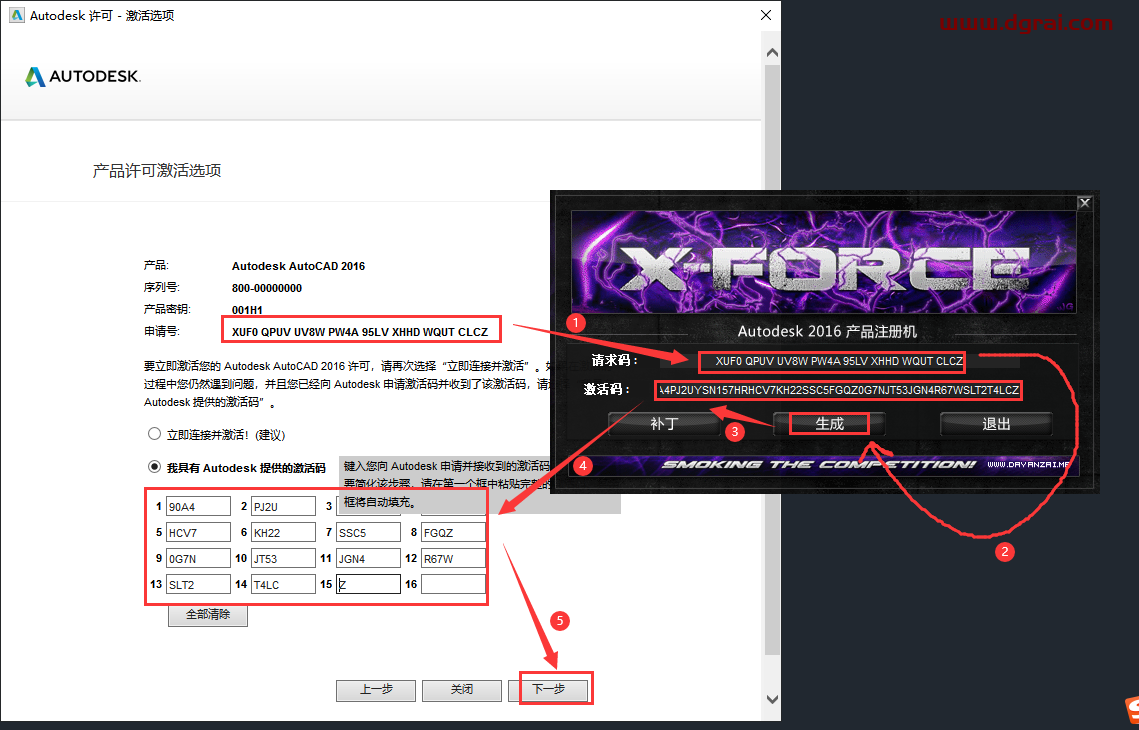Click the product key 001H1
Image resolution: width=1139 pixels, height=730 pixels.
(x=247, y=310)
